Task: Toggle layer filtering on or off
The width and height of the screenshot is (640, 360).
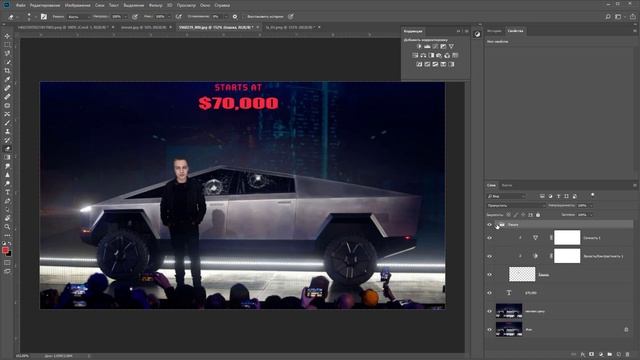Action: (x=592, y=196)
